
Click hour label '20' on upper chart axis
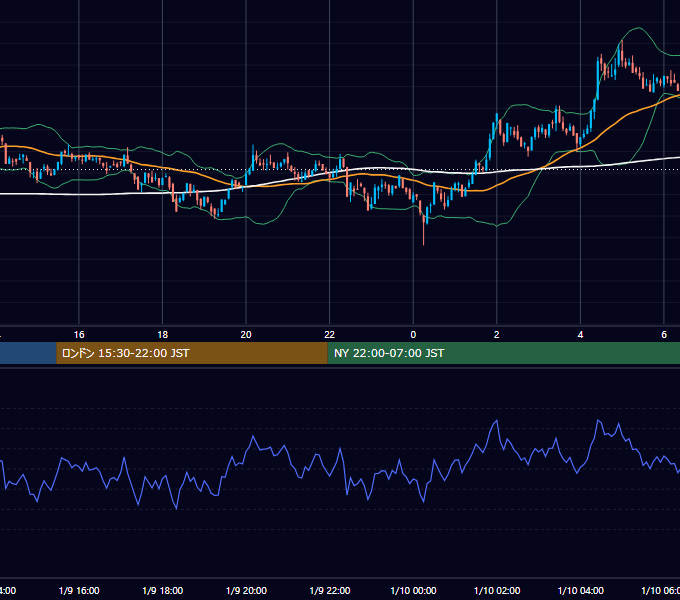(x=246, y=335)
